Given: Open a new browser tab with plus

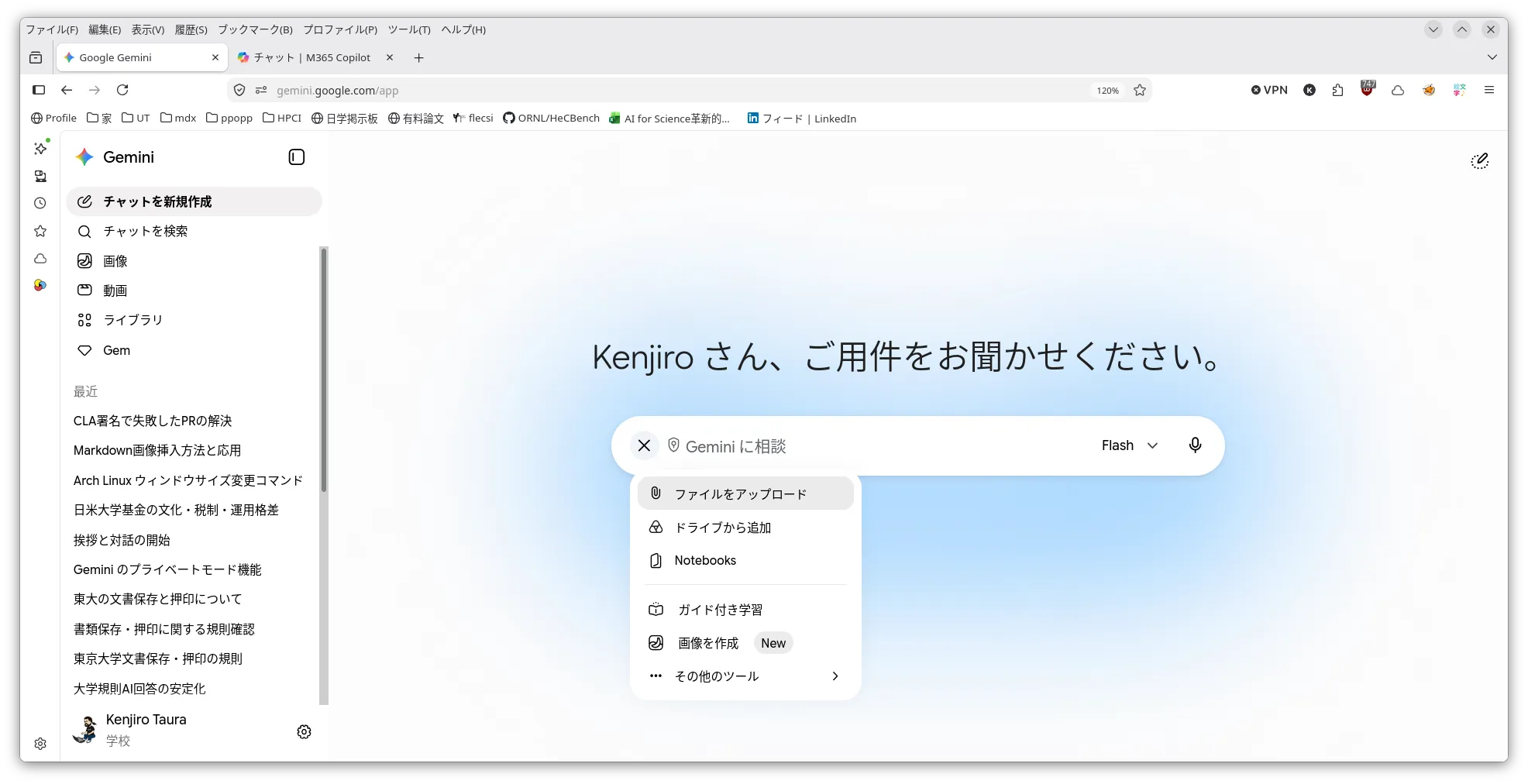Looking at the screenshot, I should click(419, 57).
